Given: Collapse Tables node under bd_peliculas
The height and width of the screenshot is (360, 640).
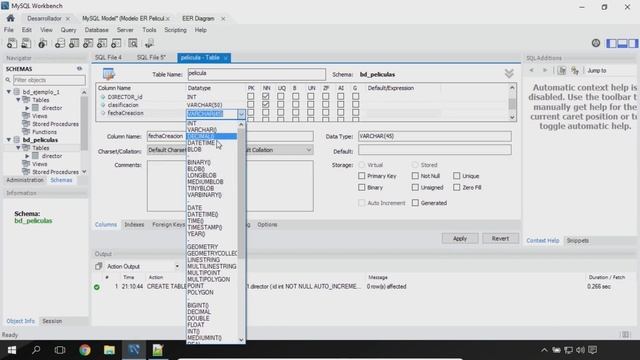Looking at the screenshot, I should tap(18, 148).
